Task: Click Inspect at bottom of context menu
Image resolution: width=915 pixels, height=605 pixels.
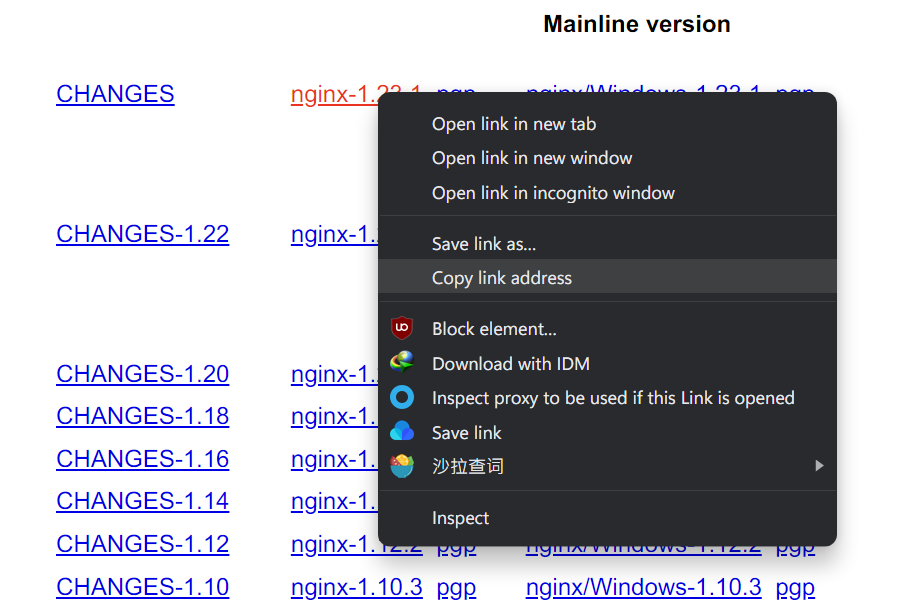Action: 460,518
